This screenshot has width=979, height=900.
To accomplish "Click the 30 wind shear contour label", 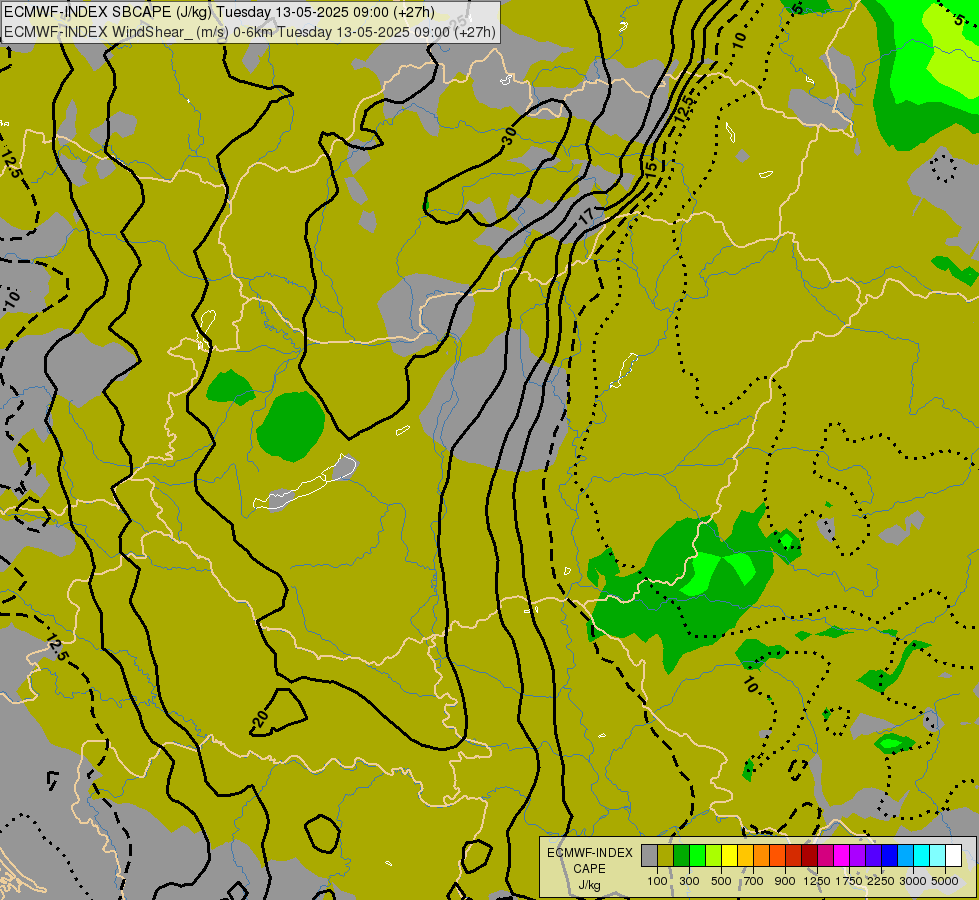I will click(x=509, y=136).
